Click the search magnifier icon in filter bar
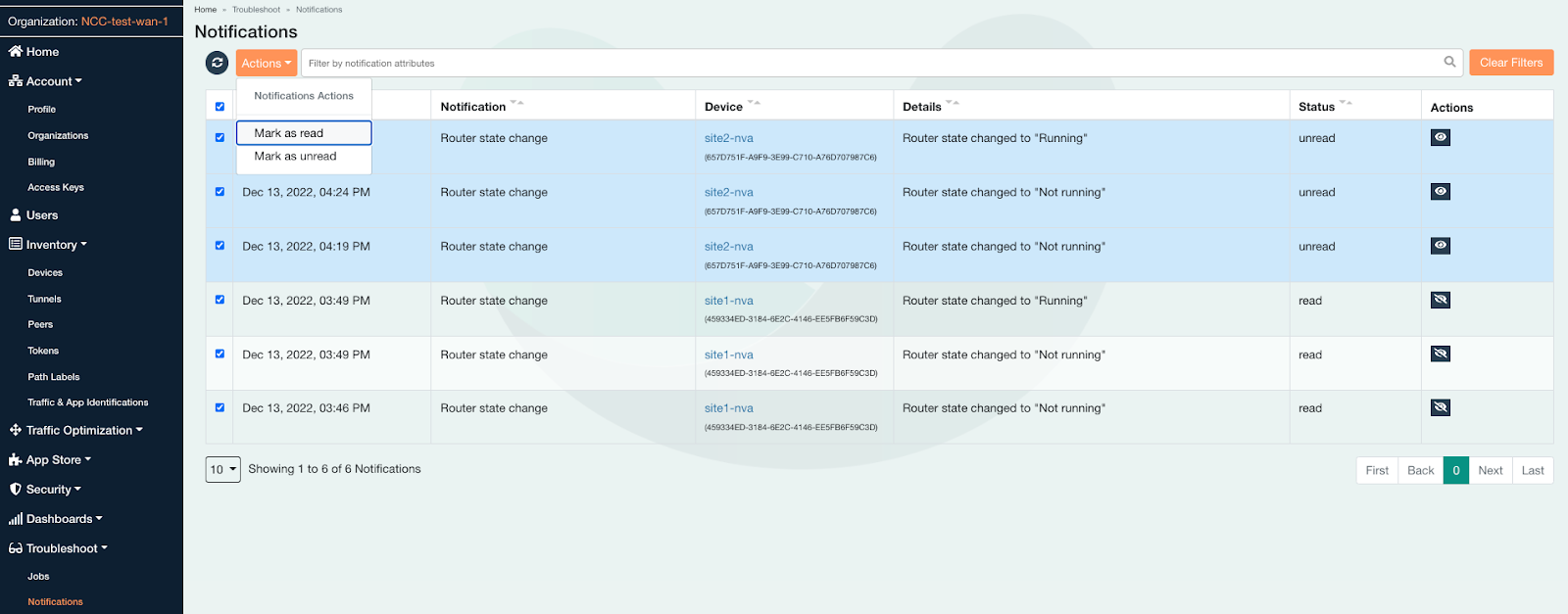The image size is (1568, 614). pyautogui.click(x=1449, y=62)
